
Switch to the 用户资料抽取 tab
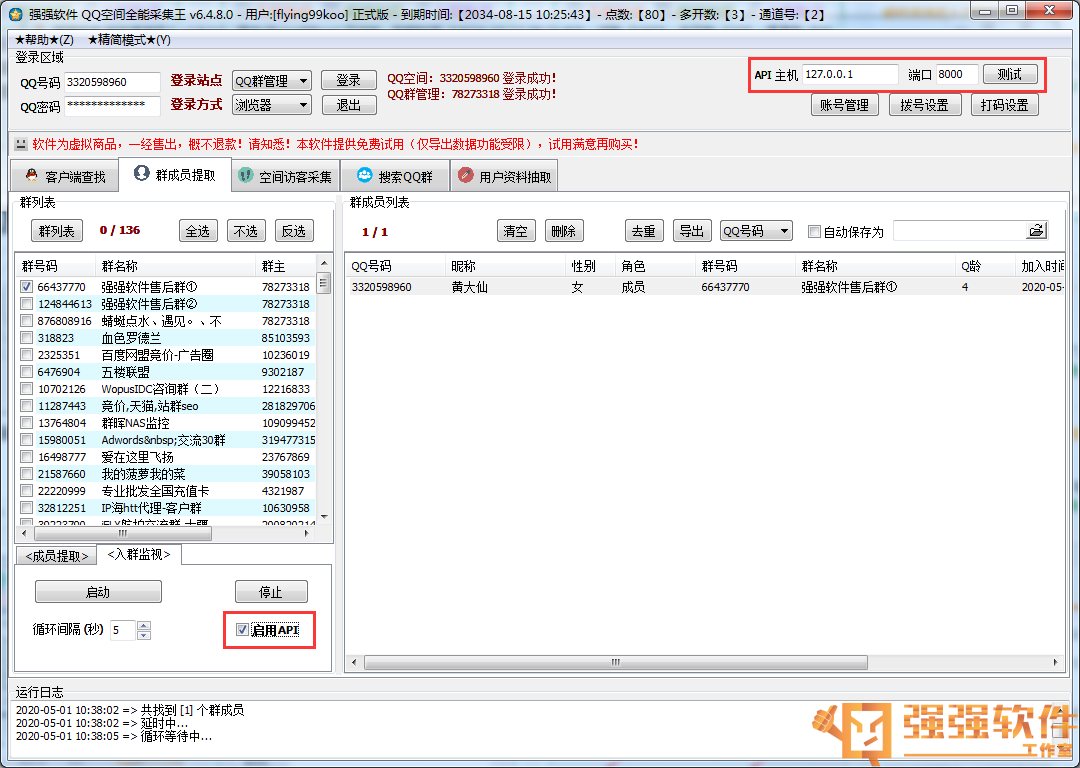[504, 176]
